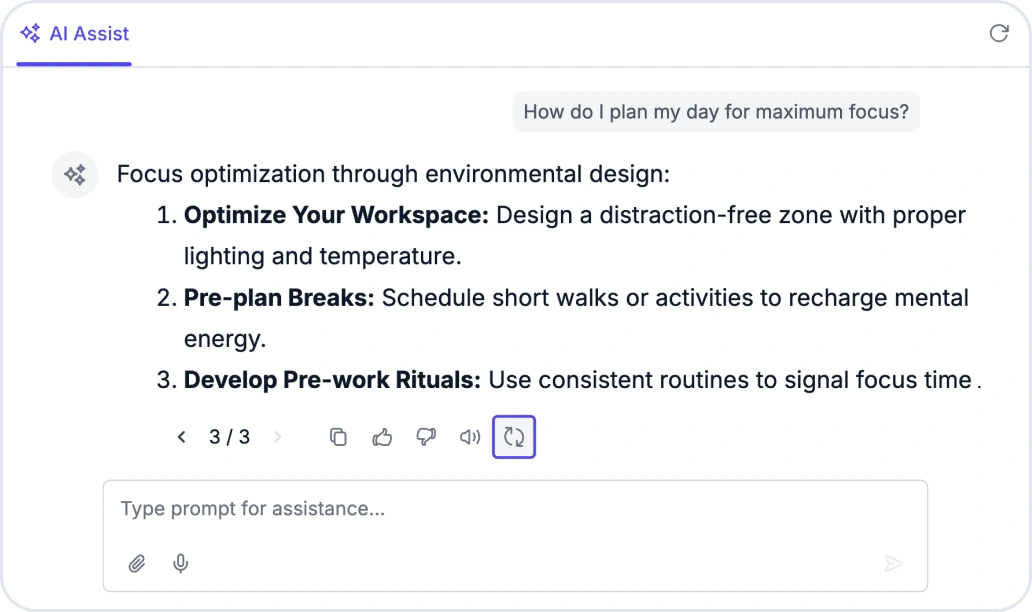
Task: Copy the AI response to clipboard
Action: tap(338, 437)
